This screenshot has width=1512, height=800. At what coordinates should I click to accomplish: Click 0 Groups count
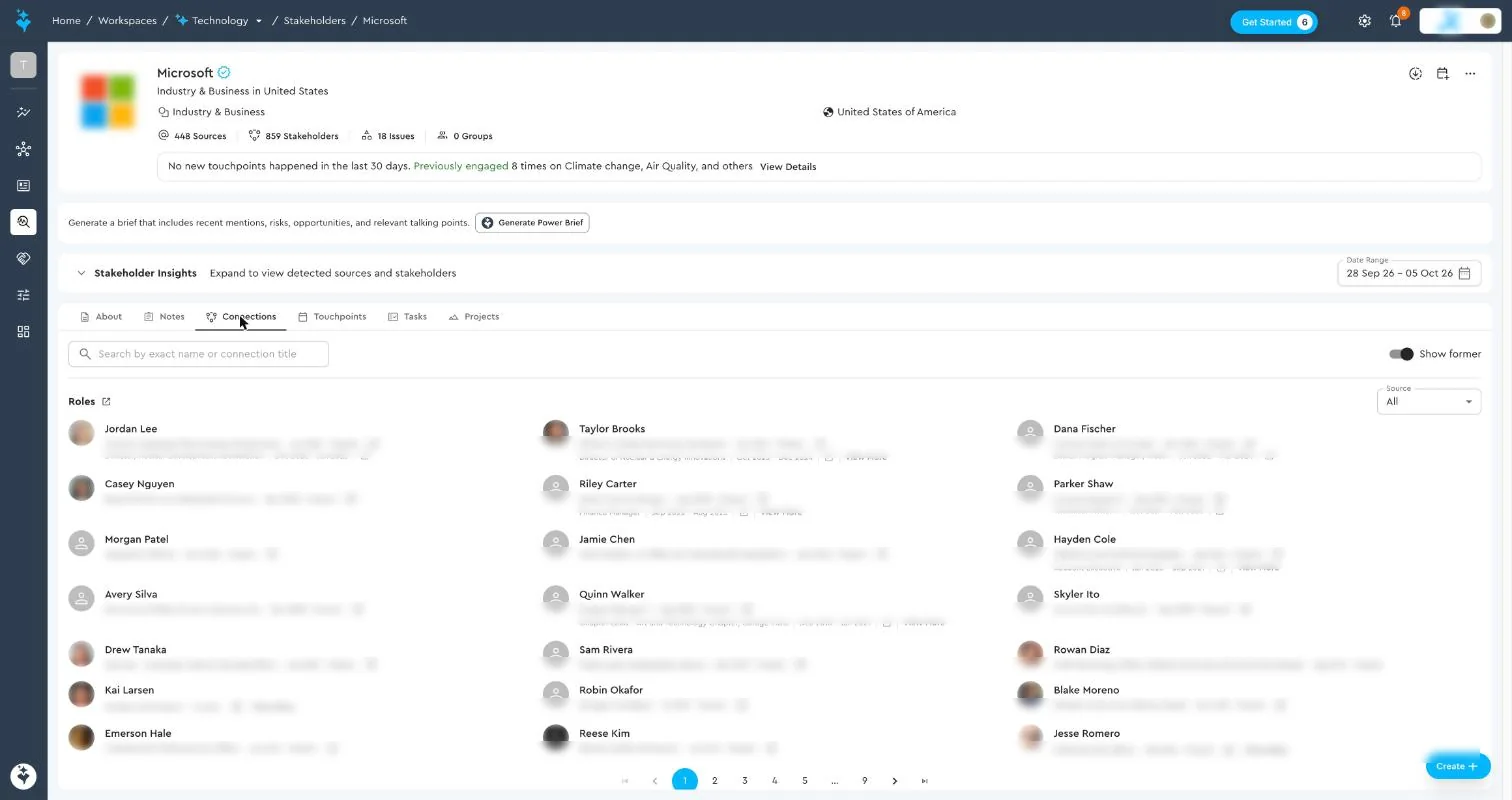coord(465,136)
